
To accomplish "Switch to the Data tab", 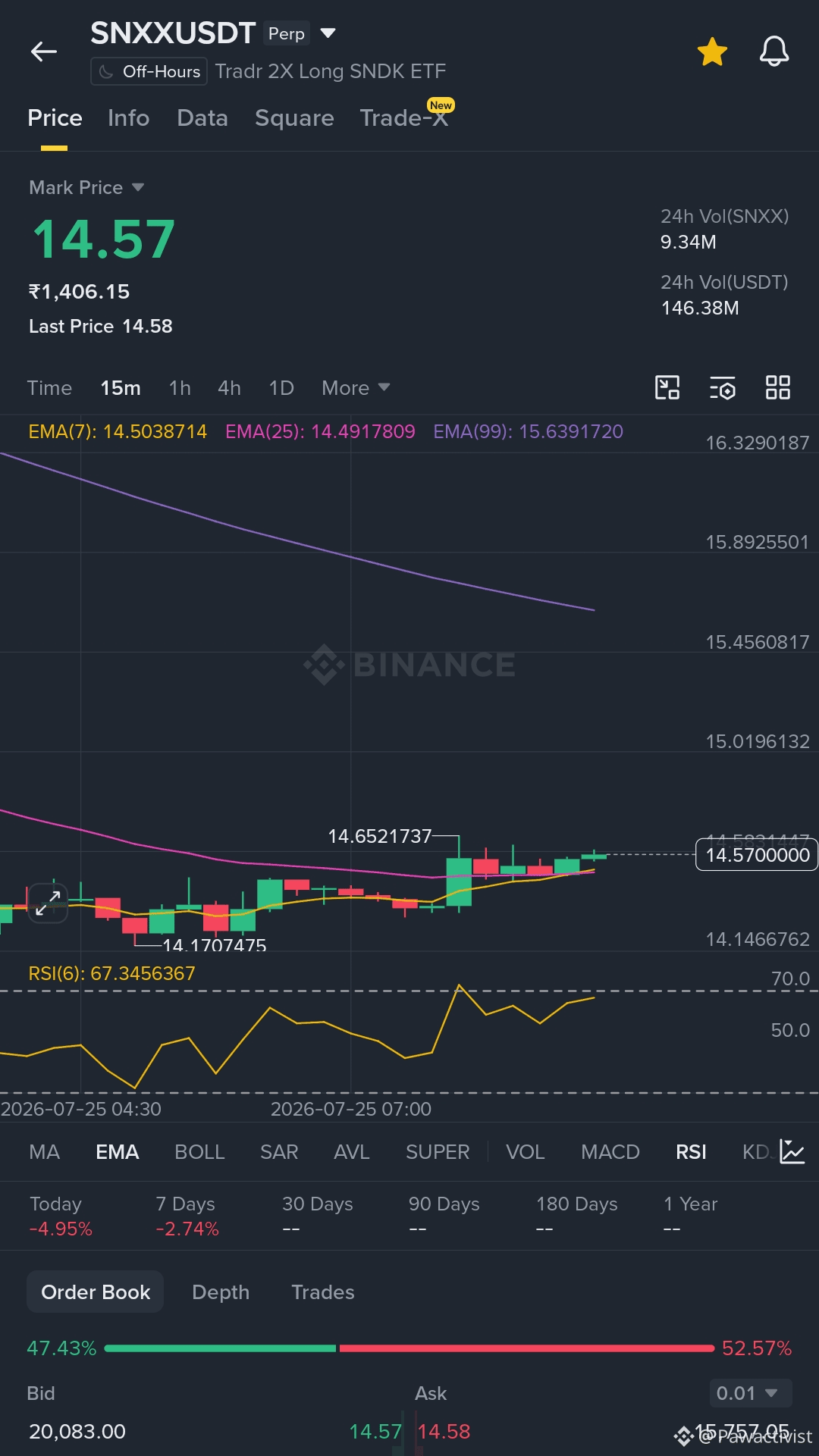I will (202, 117).
